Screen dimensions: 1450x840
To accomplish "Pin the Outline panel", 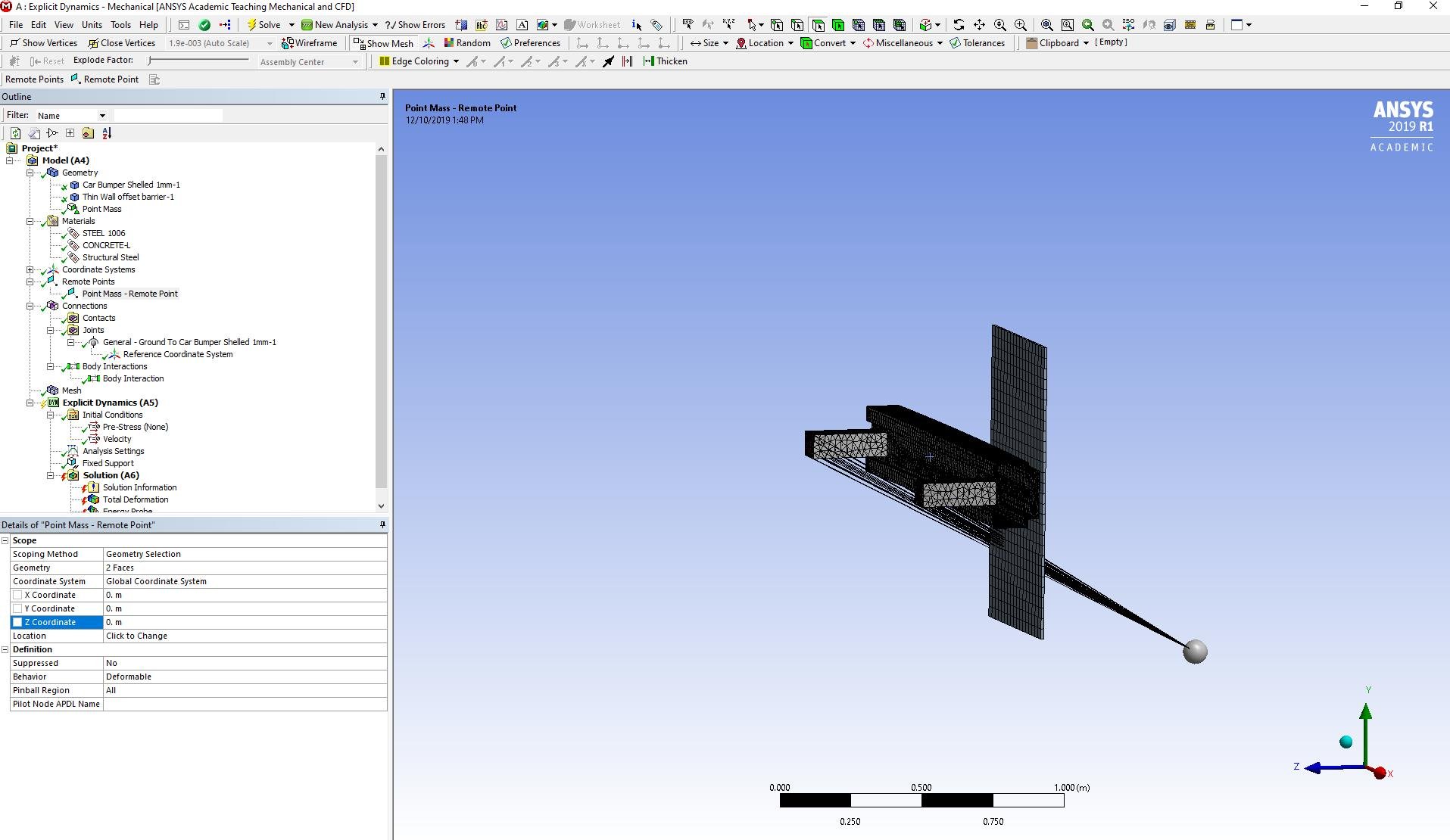I will pos(382,96).
